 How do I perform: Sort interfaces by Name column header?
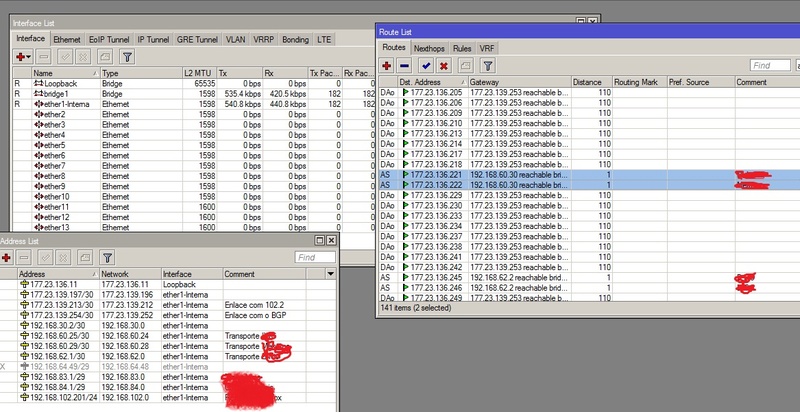tap(66, 73)
